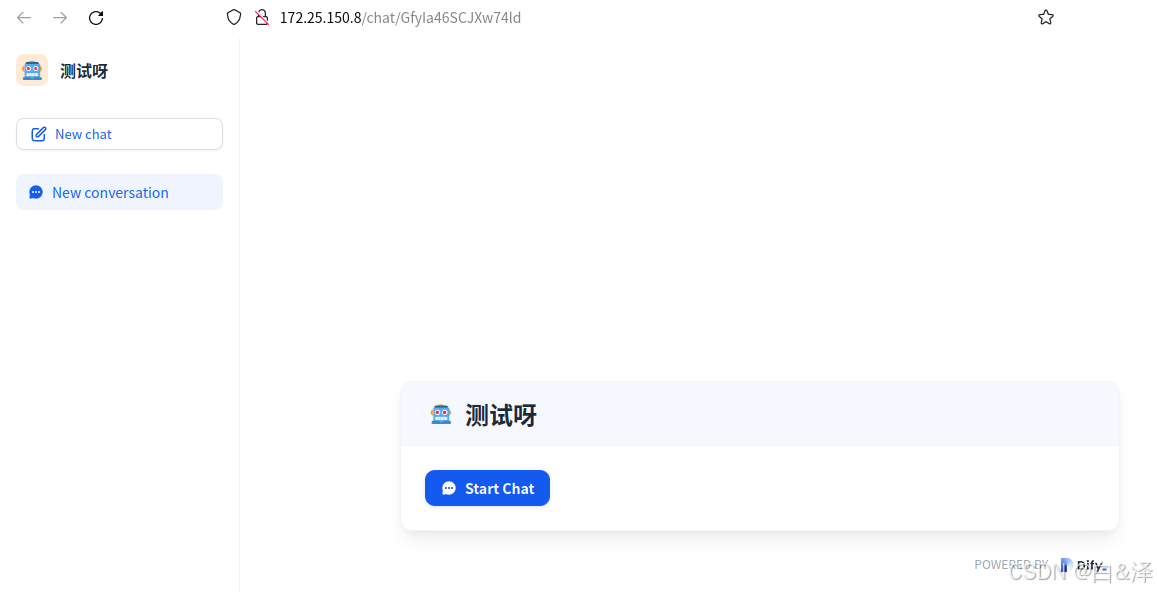Focus the address bar with the URL
The image size is (1157, 592).
click(x=400, y=18)
